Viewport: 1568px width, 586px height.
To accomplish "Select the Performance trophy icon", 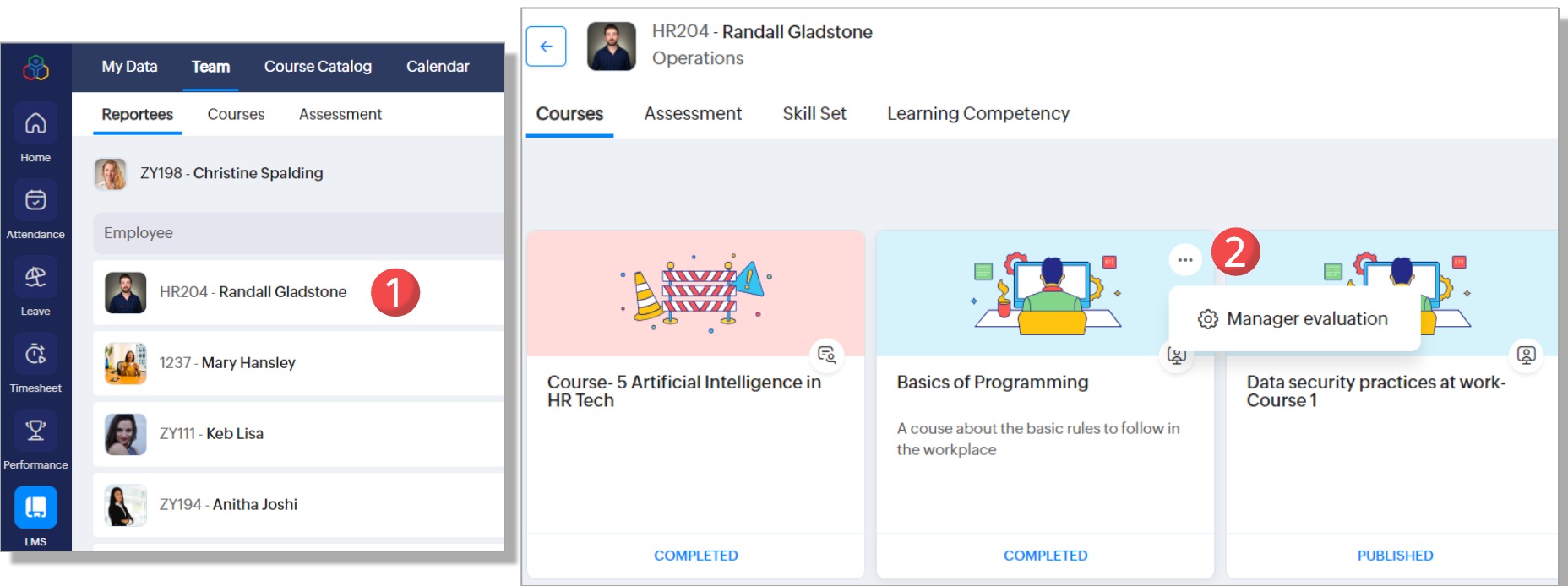I will point(35,431).
